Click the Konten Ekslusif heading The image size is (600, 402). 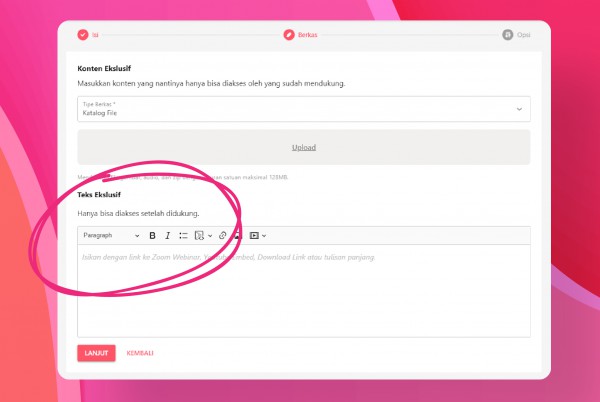click(104, 68)
